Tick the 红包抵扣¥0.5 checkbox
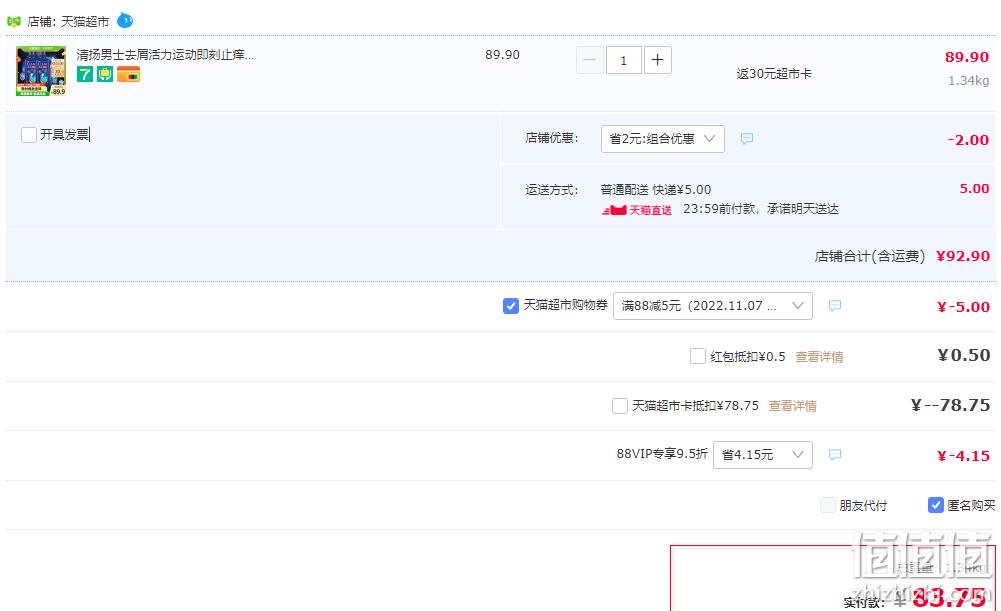The height and width of the screenshot is (611, 1001). pos(698,356)
